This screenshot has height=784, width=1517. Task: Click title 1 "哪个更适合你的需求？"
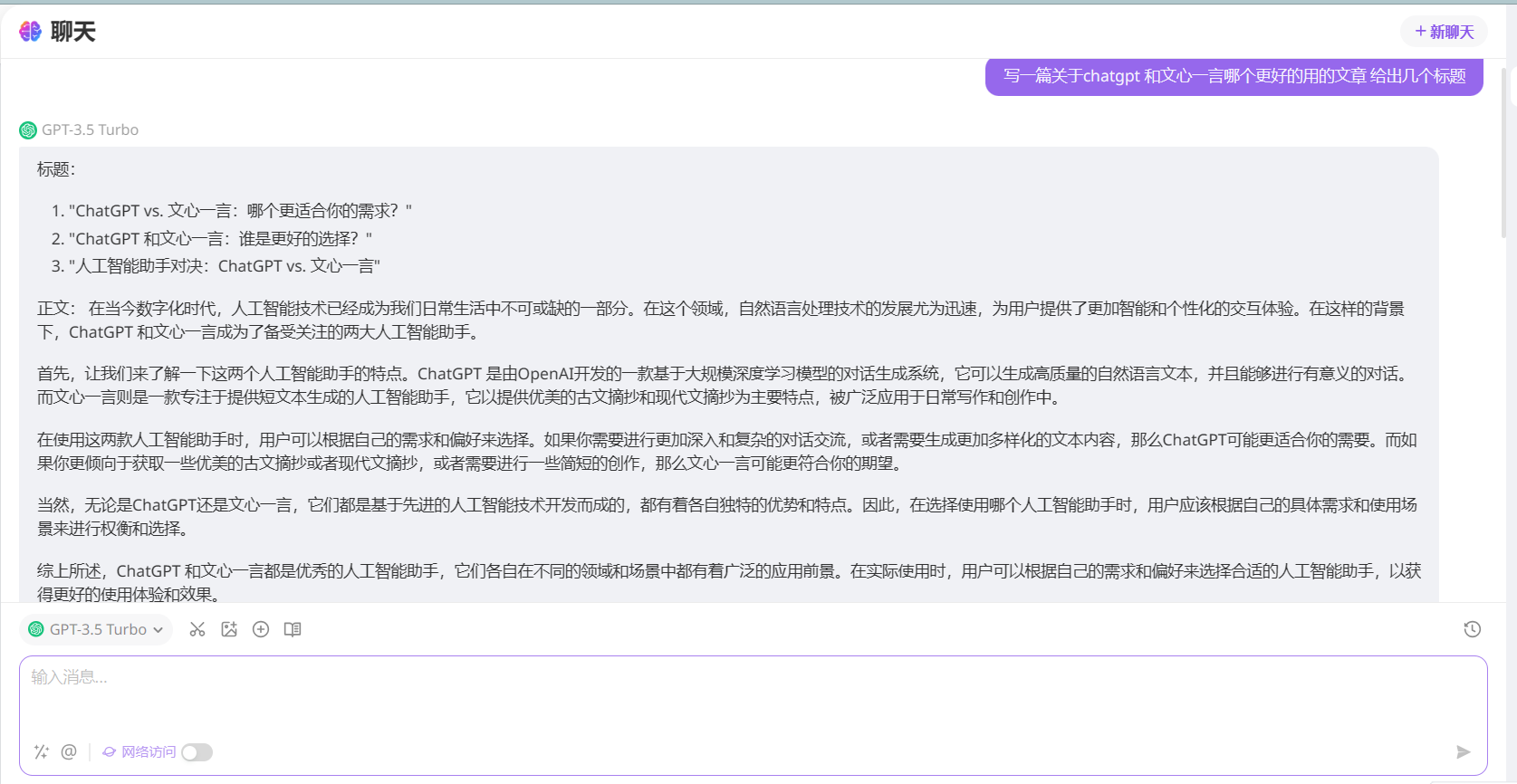240,211
